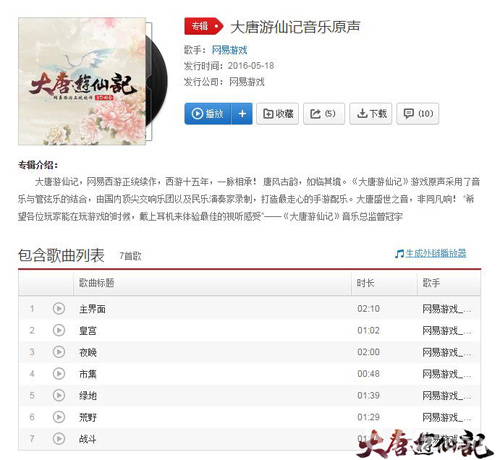Play track 4 市集
Viewport: 500px width, 460px height.
click(x=59, y=374)
